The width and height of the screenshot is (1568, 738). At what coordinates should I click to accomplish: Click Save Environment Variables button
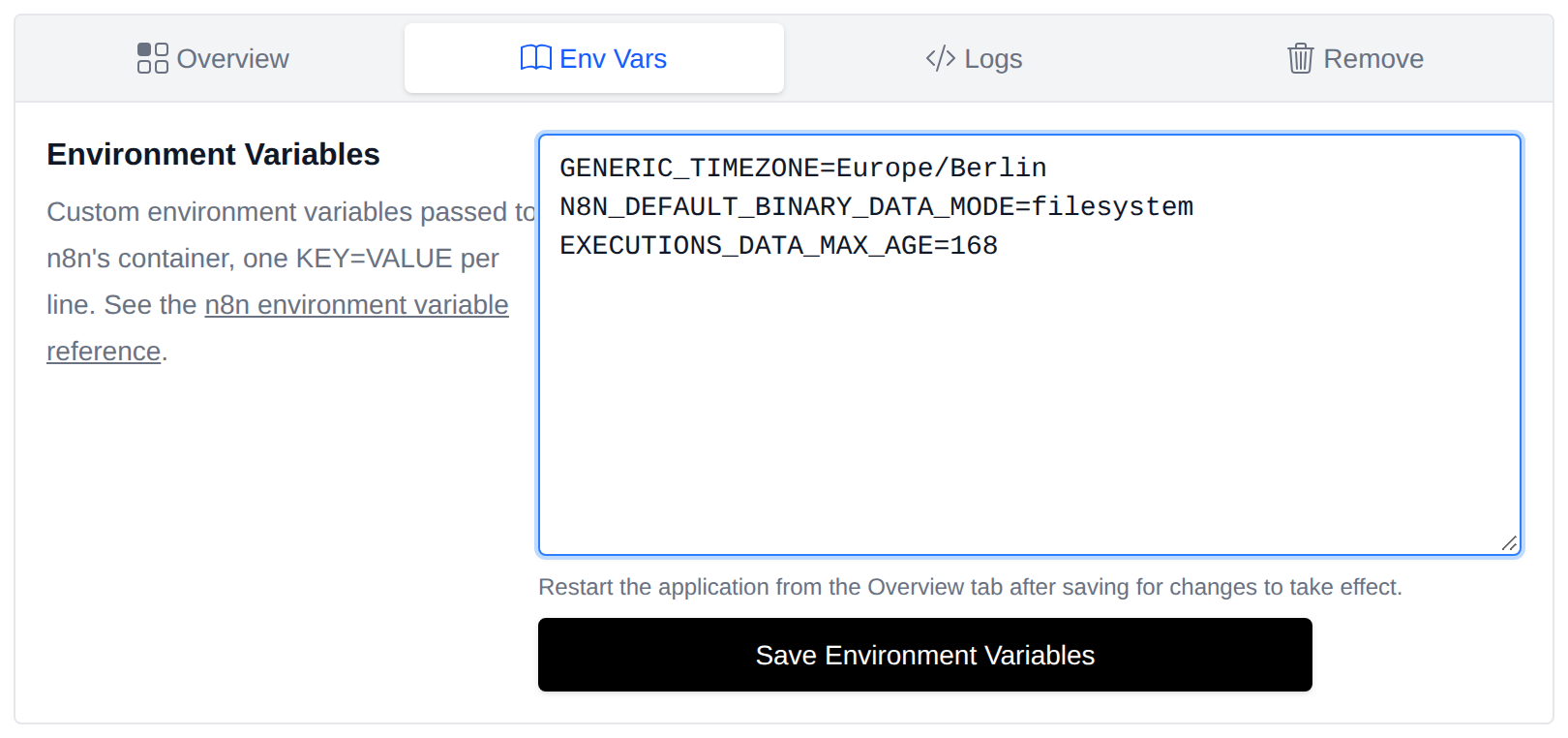pos(924,655)
